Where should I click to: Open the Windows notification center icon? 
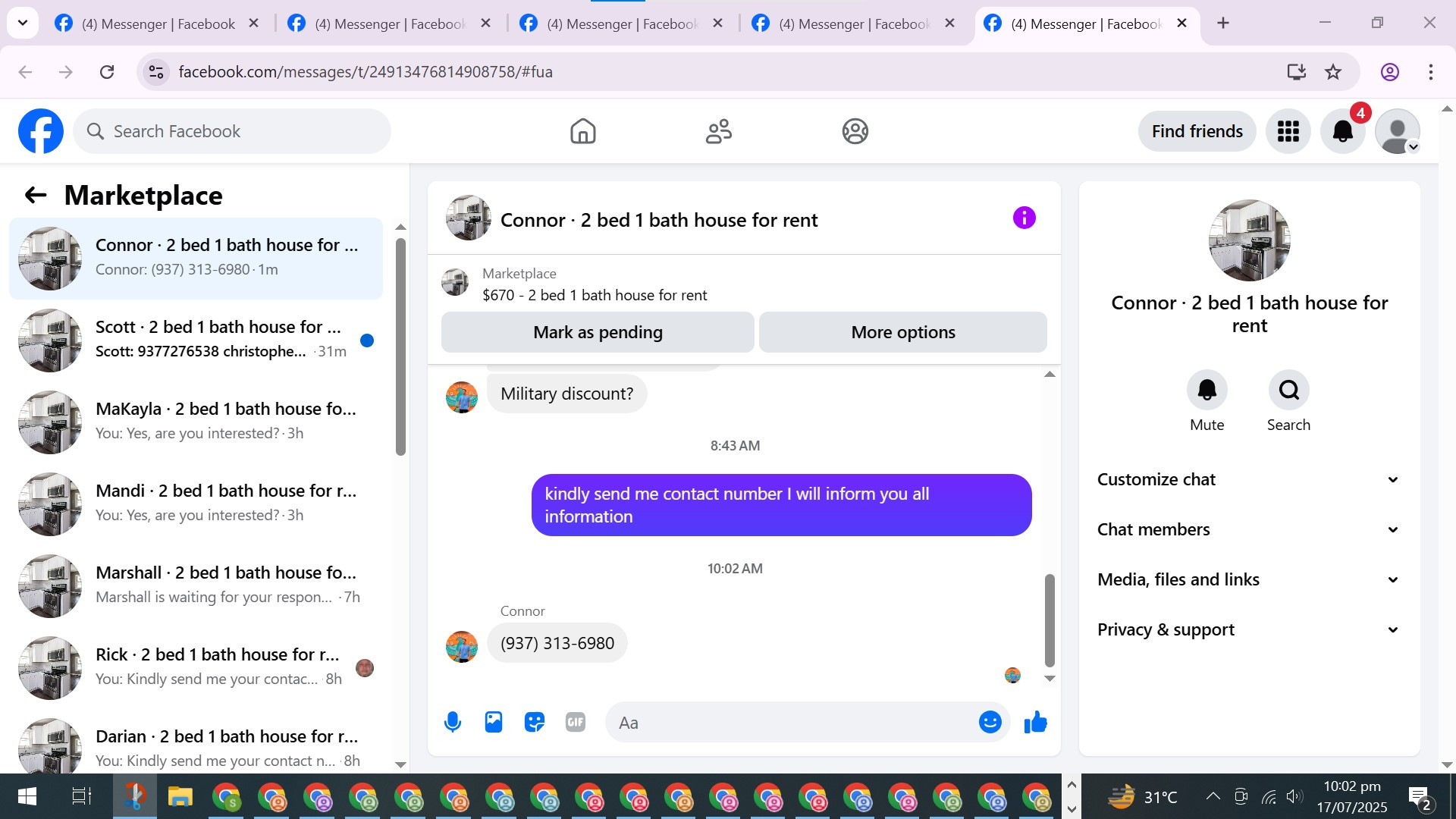1420,796
